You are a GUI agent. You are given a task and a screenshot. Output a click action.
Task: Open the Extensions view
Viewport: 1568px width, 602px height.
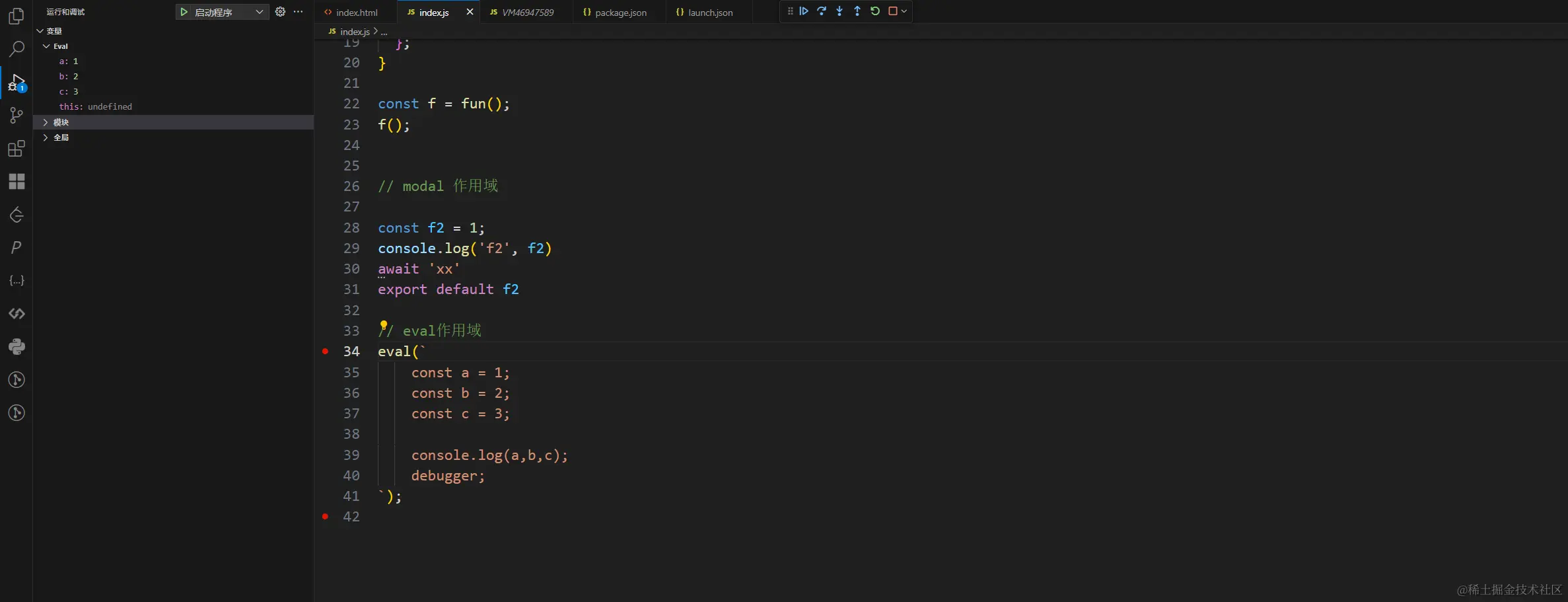point(17,149)
